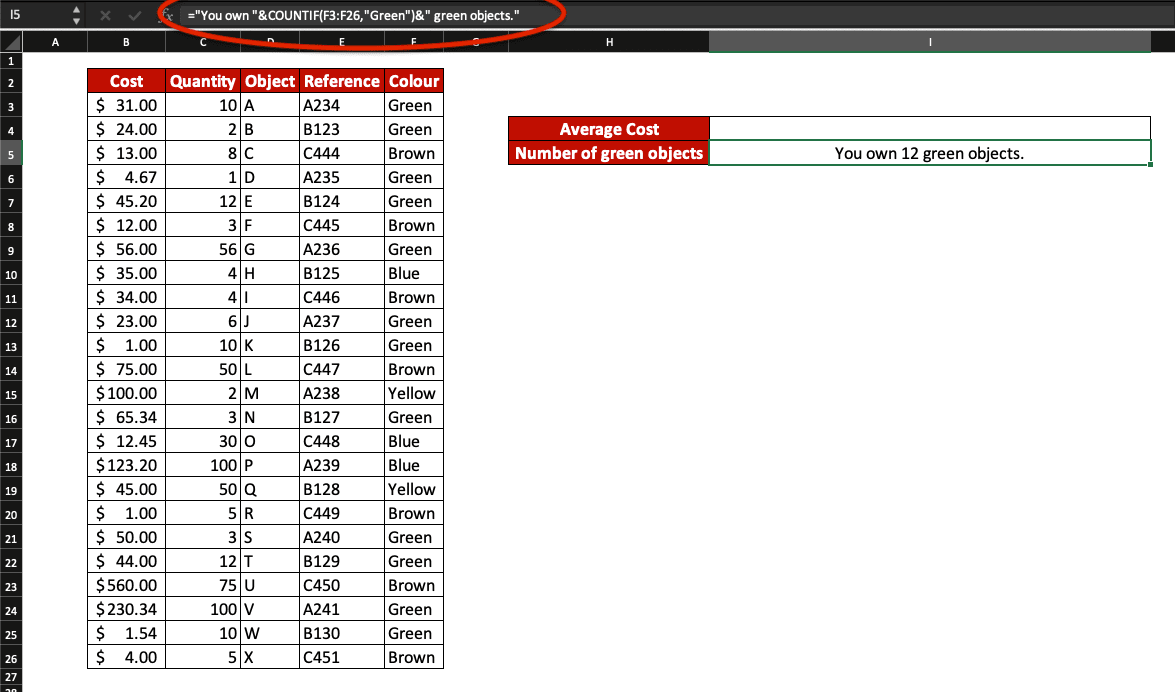Click the Name Box down arrow
The image size is (1175, 692).
pyautogui.click(x=74, y=21)
